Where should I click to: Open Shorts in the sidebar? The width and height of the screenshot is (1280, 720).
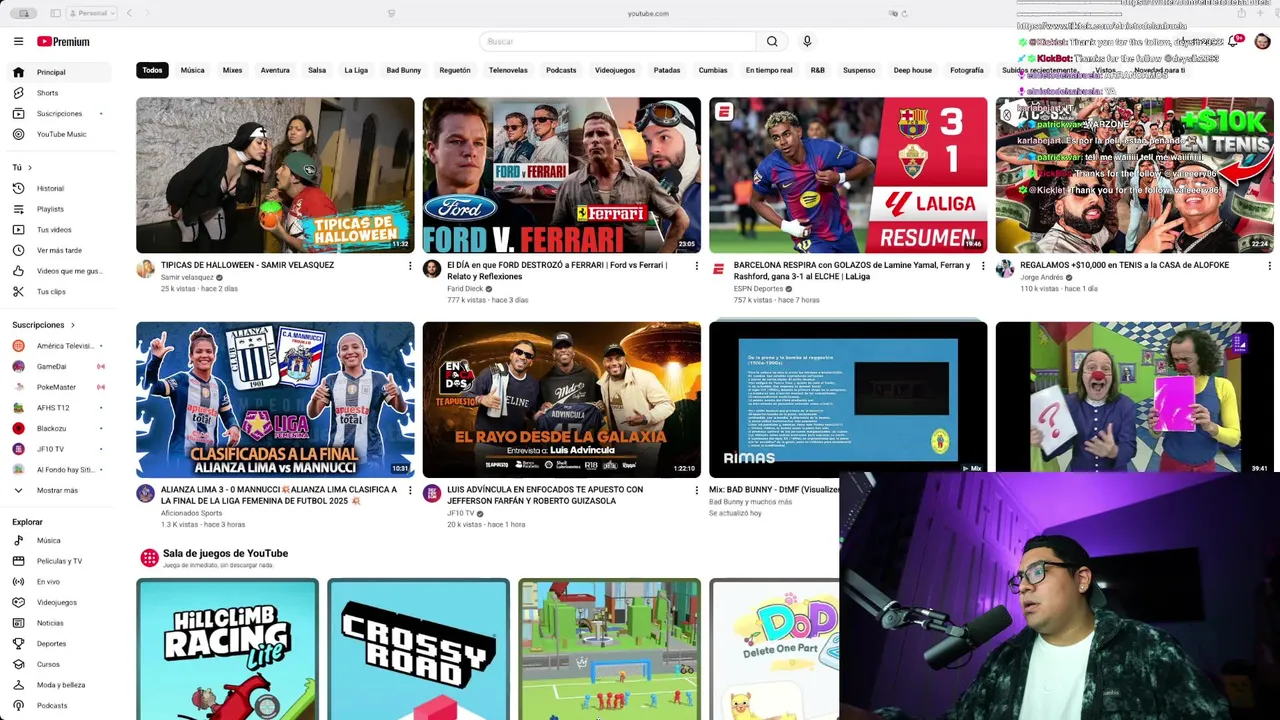click(60, 93)
